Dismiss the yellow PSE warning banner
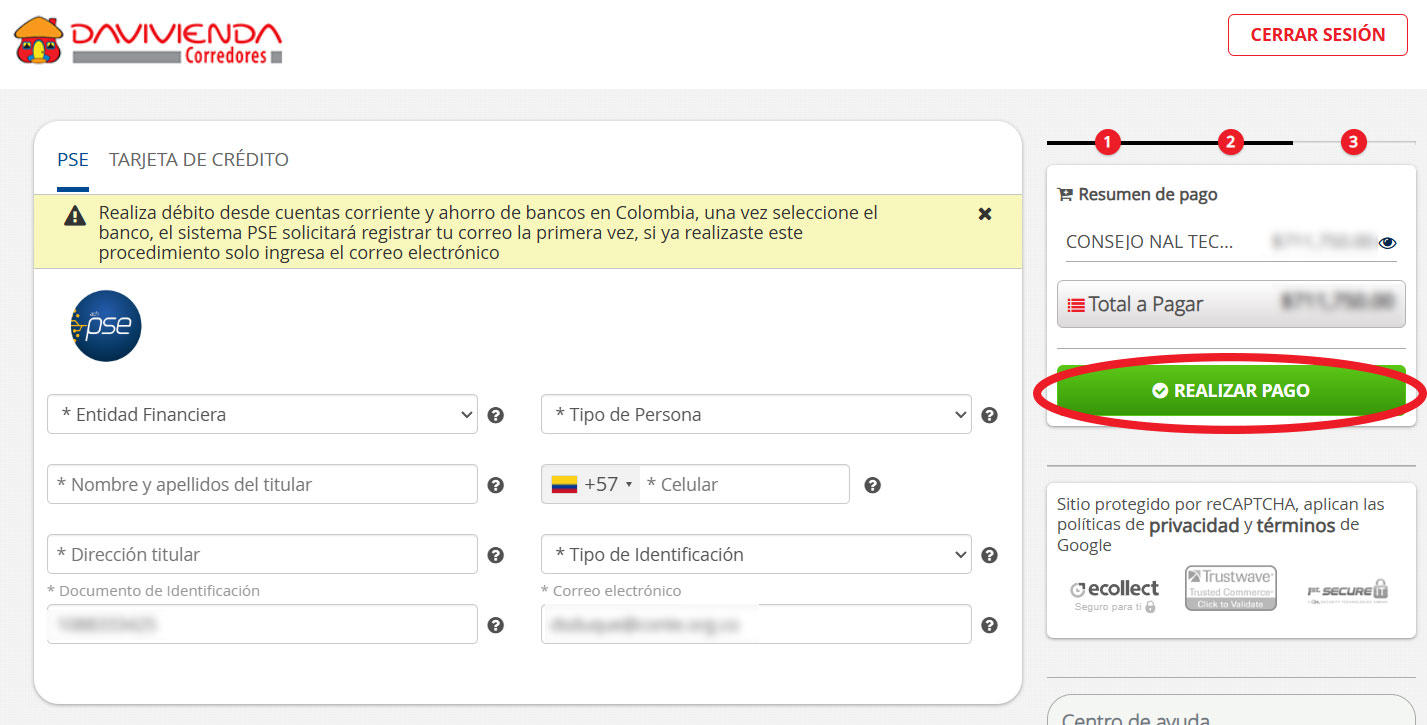 tap(984, 214)
